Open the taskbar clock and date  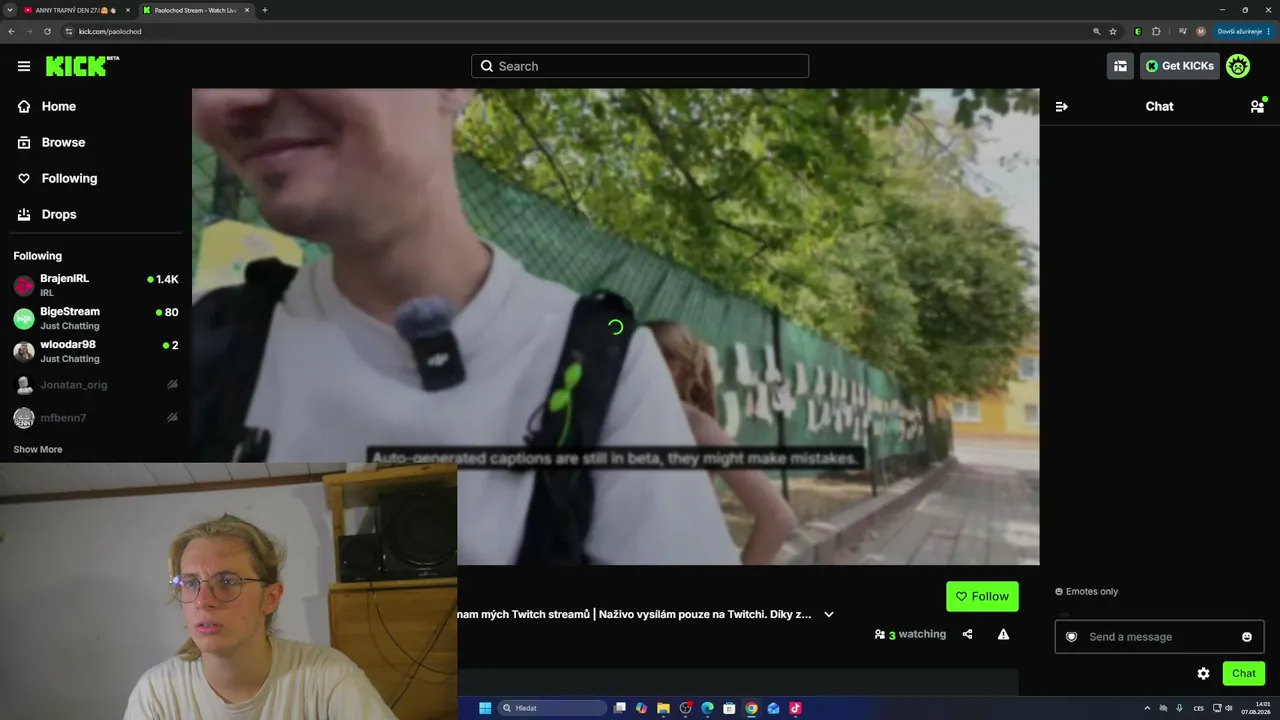point(1257,708)
